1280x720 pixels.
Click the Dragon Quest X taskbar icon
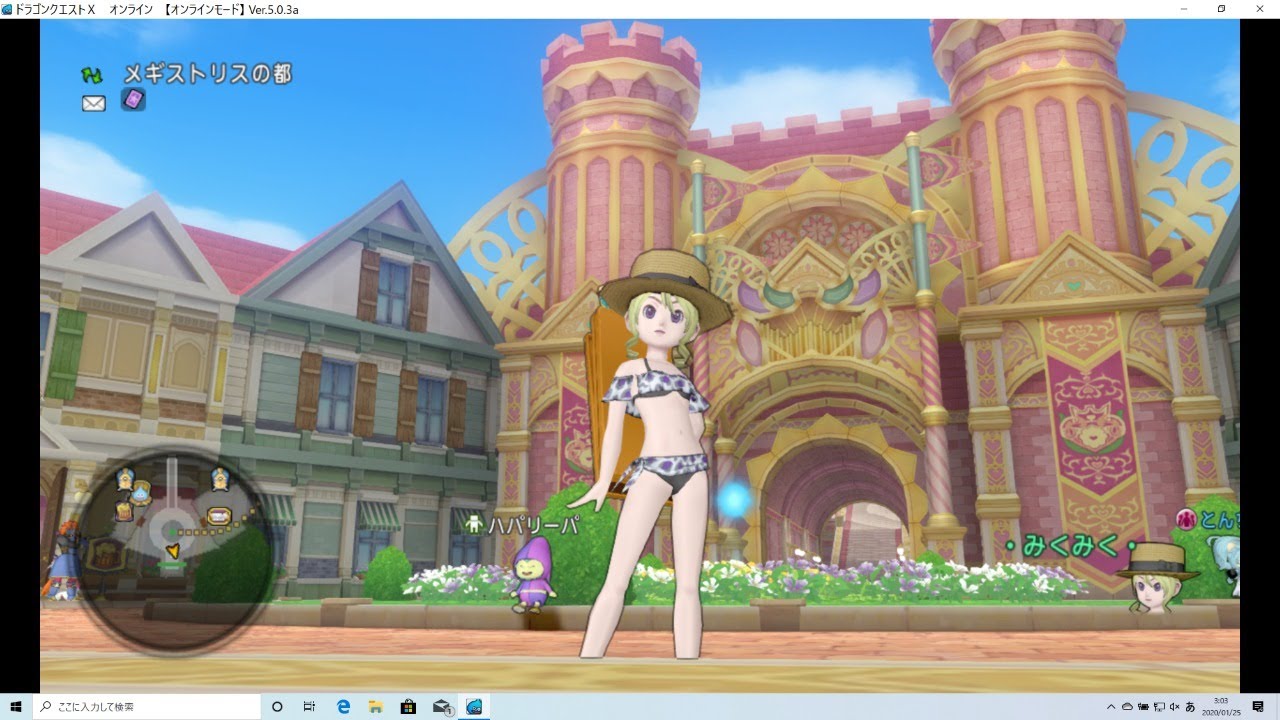(x=474, y=706)
